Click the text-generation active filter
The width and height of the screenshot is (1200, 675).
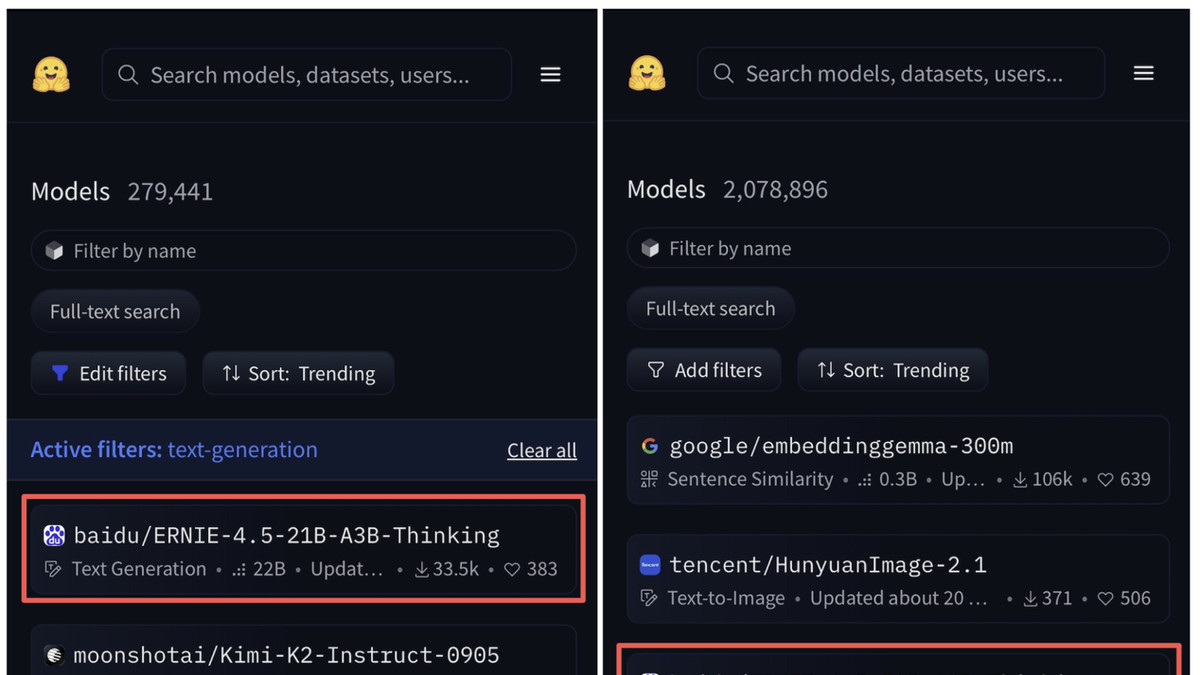(242, 450)
